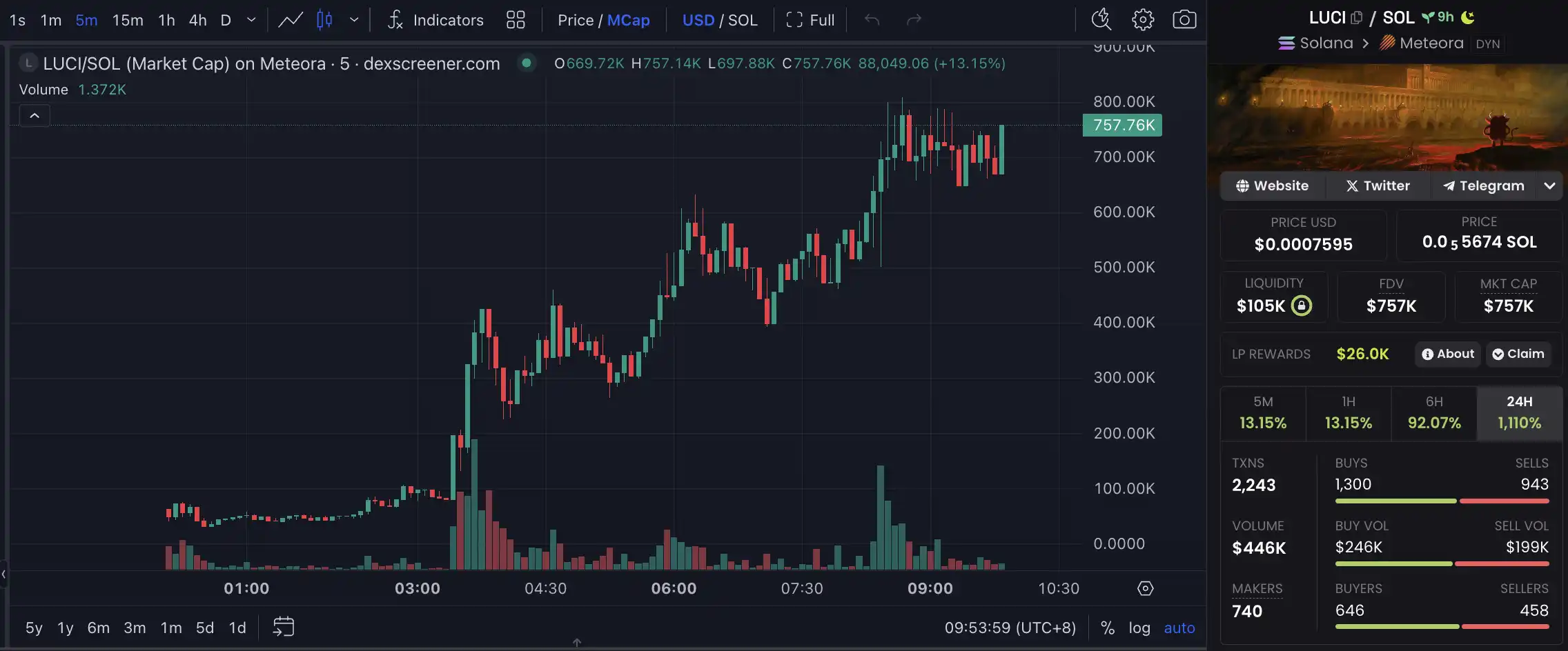The image size is (1568, 651).
Task: Select the 15m timeframe
Action: [128, 20]
